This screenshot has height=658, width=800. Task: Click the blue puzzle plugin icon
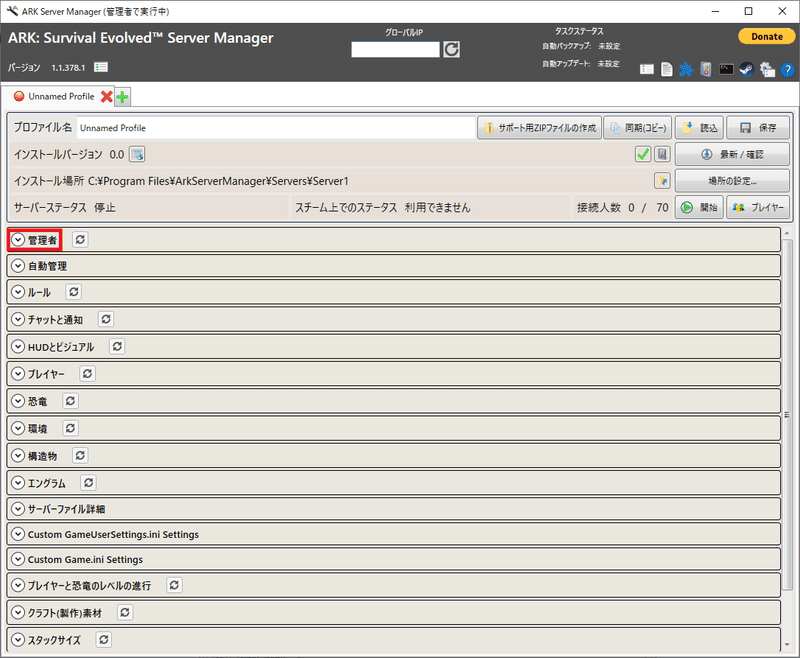(x=686, y=69)
